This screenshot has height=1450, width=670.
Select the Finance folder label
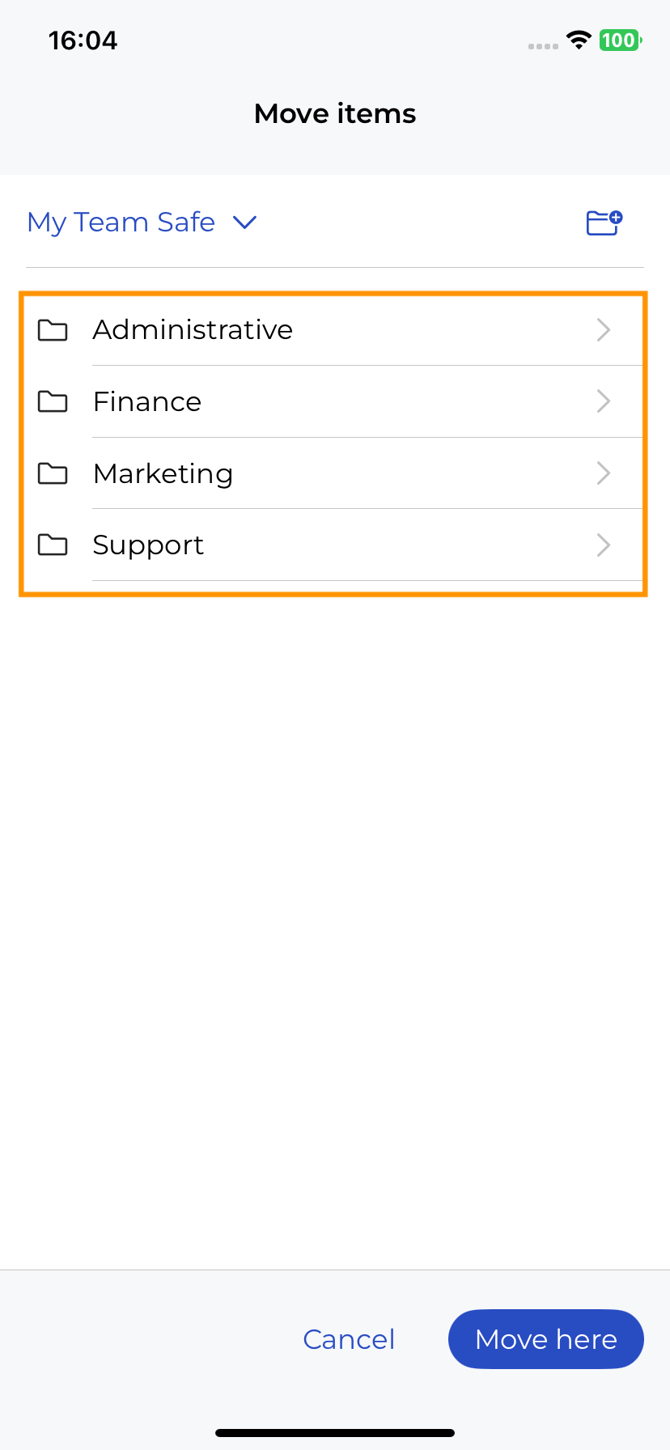[147, 402]
